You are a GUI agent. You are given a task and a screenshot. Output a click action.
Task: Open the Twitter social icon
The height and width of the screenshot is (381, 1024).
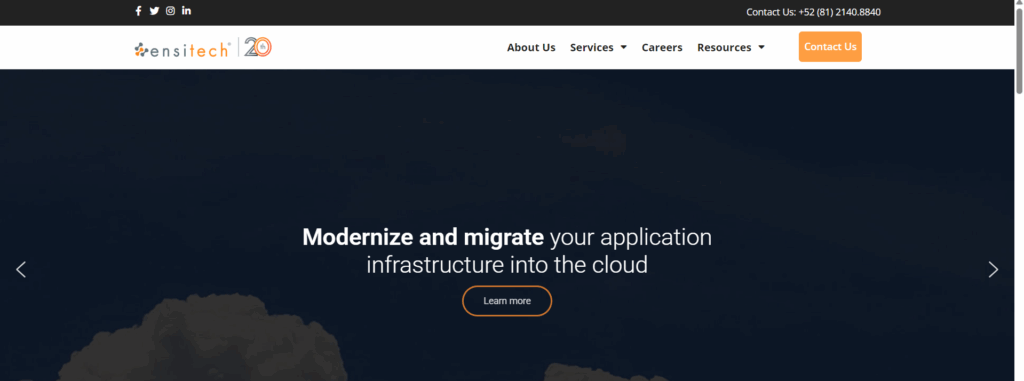154,10
